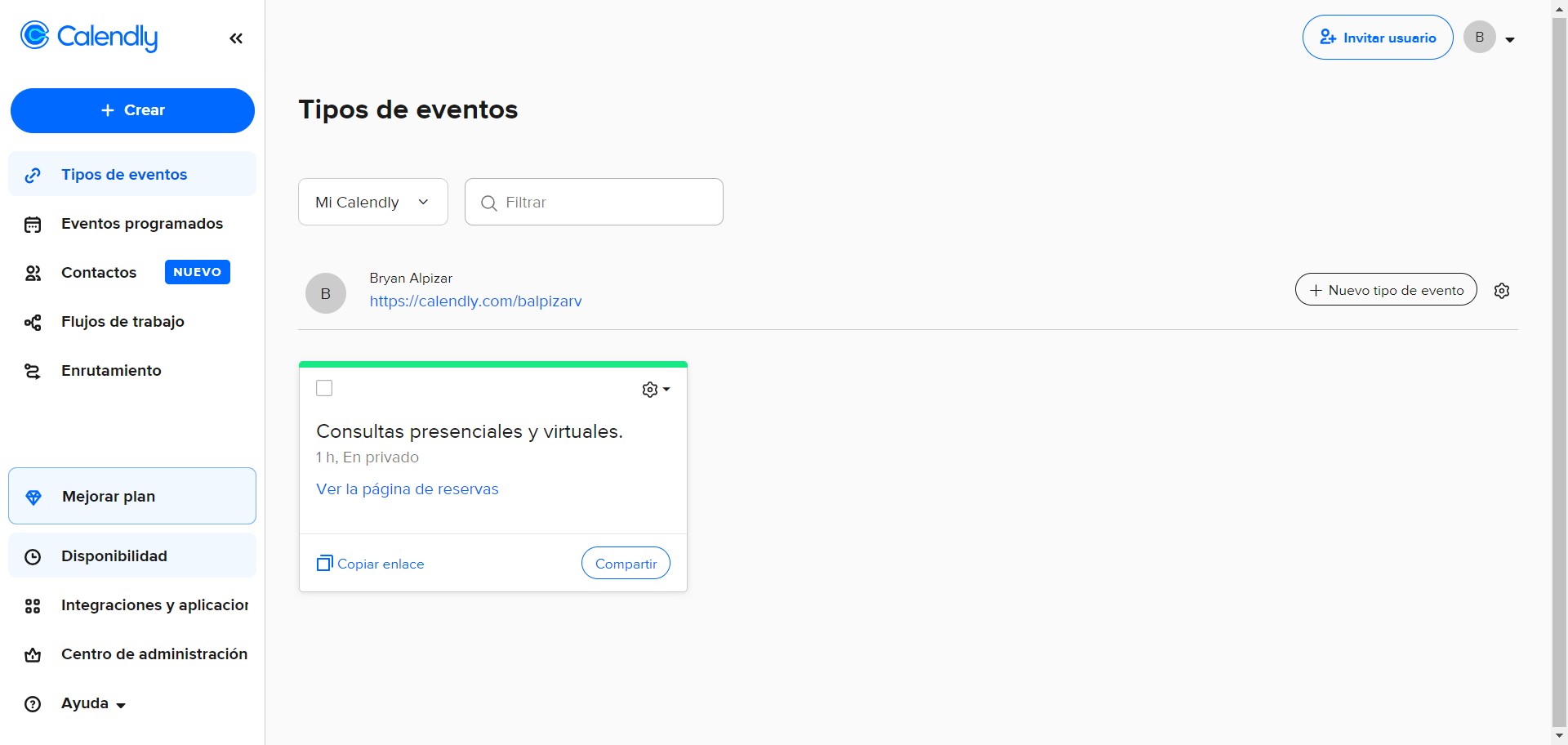Open the Mi Calendly dropdown
Viewport: 1568px width, 745px height.
point(372,202)
